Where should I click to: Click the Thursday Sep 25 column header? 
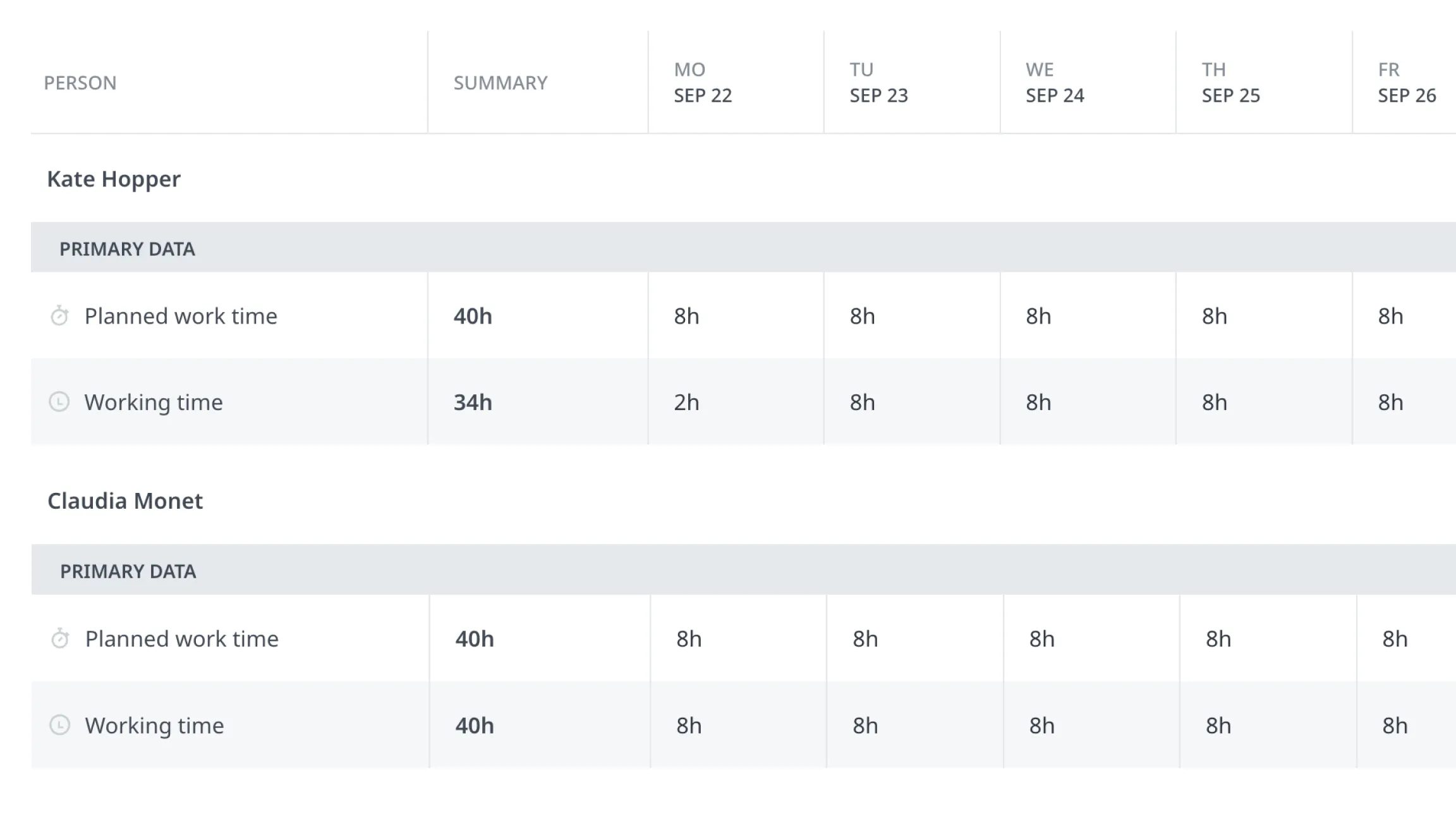[x=1230, y=83]
